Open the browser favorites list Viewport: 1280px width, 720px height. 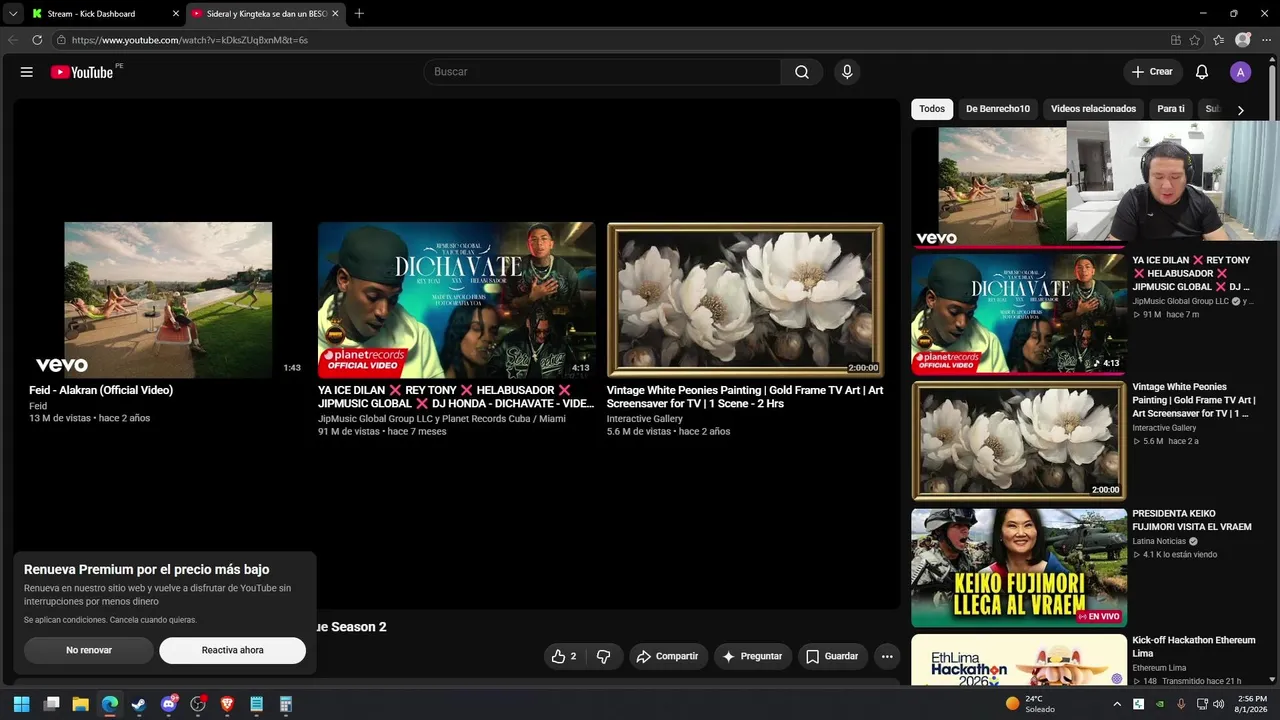click(x=1218, y=40)
